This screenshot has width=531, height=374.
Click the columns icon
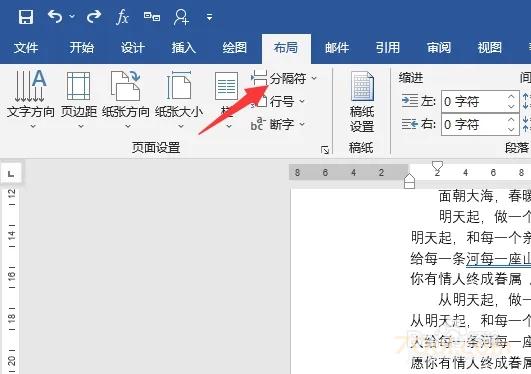tap(226, 86)
